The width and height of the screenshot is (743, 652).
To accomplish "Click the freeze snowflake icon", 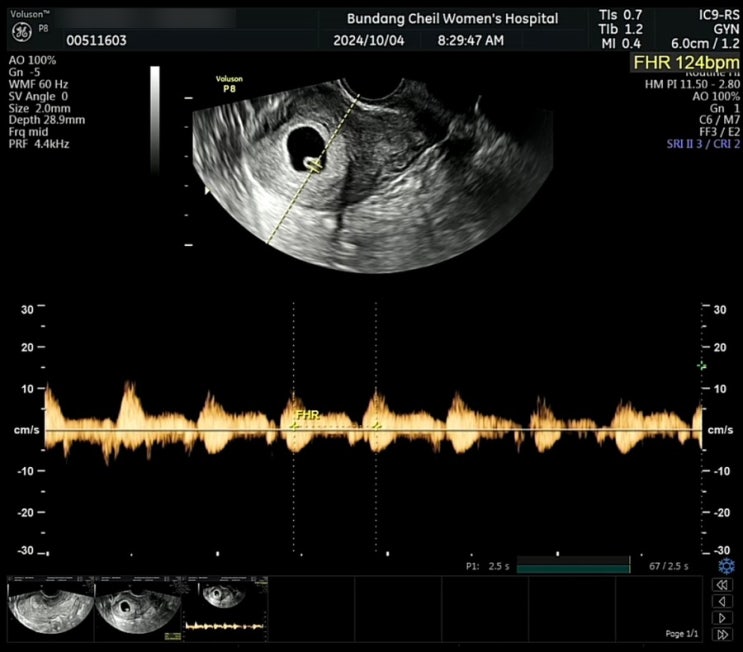I will click(726, 566).
